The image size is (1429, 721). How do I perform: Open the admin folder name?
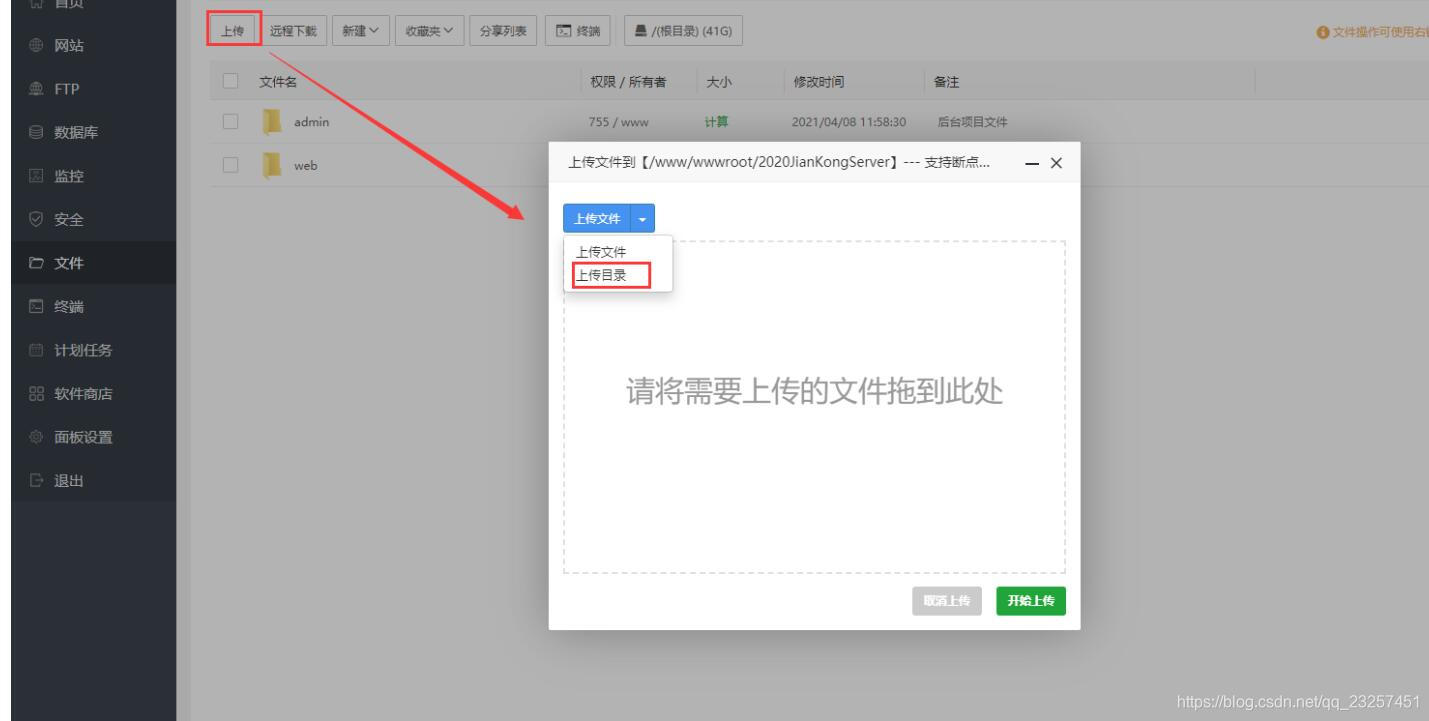(311, 122)
